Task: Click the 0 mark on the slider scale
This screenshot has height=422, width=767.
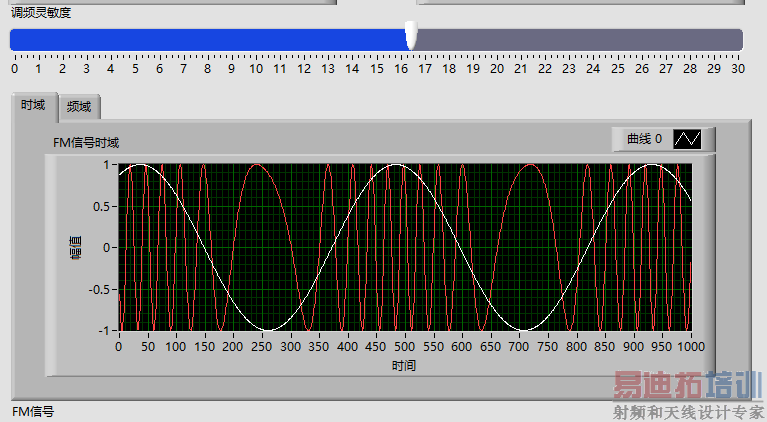Action: click(15, 69)
